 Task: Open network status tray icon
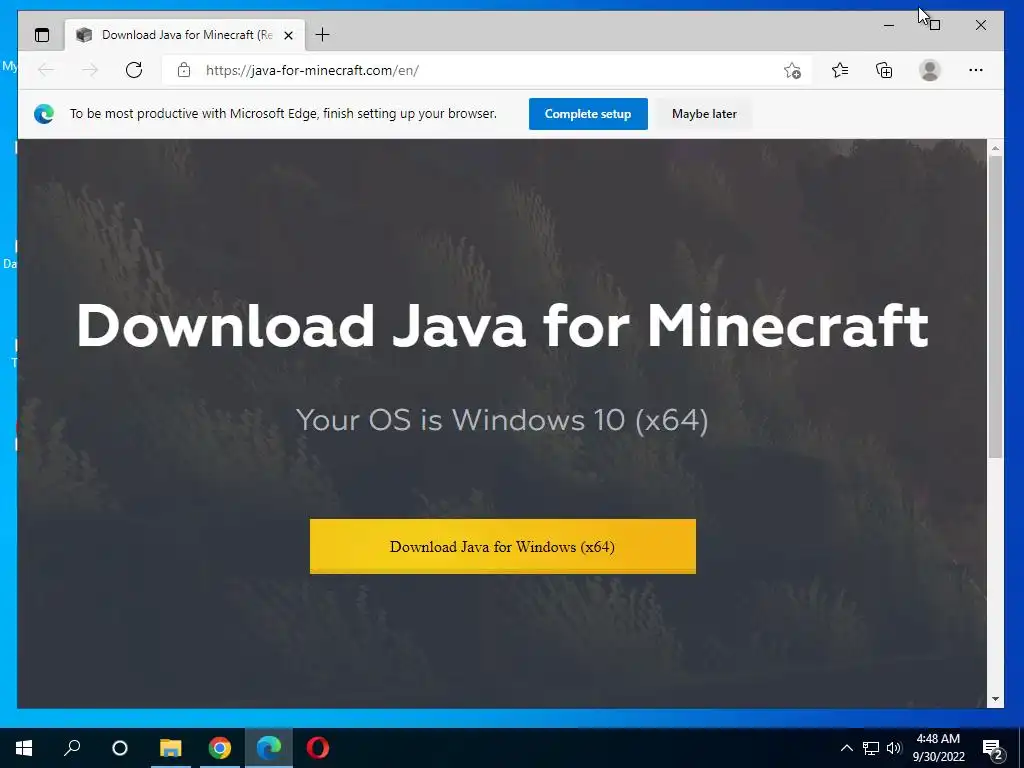[x=871, y=748]
